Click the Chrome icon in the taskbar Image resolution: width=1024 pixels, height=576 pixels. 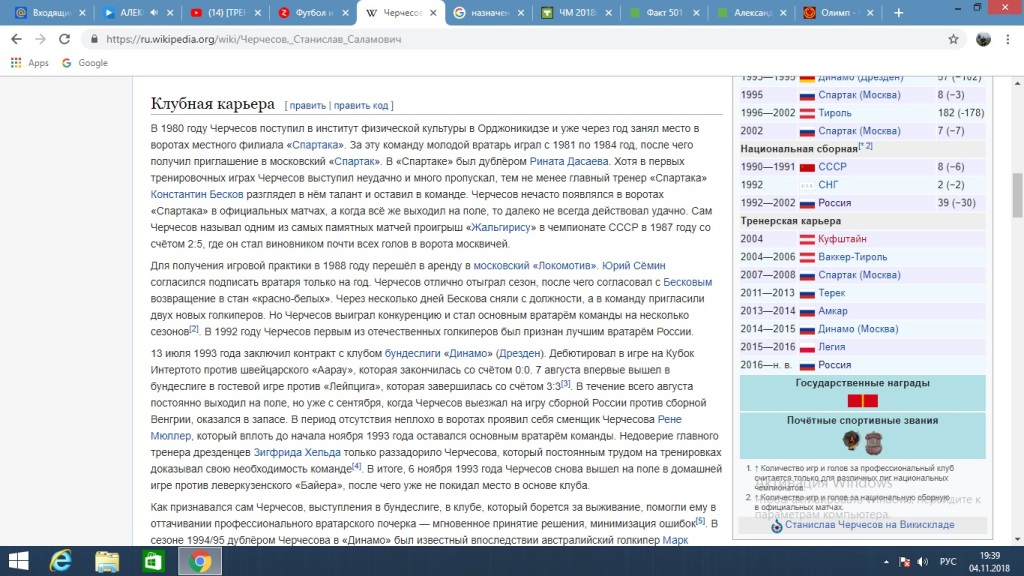point(200,561)
